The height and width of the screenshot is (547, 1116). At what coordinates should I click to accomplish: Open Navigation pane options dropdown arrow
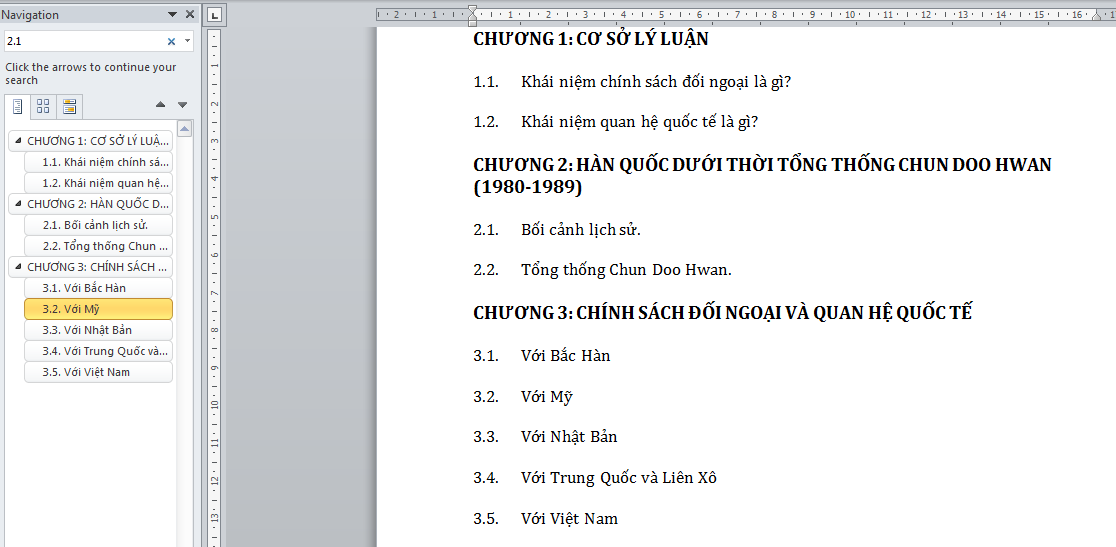(x=172, y=14)
